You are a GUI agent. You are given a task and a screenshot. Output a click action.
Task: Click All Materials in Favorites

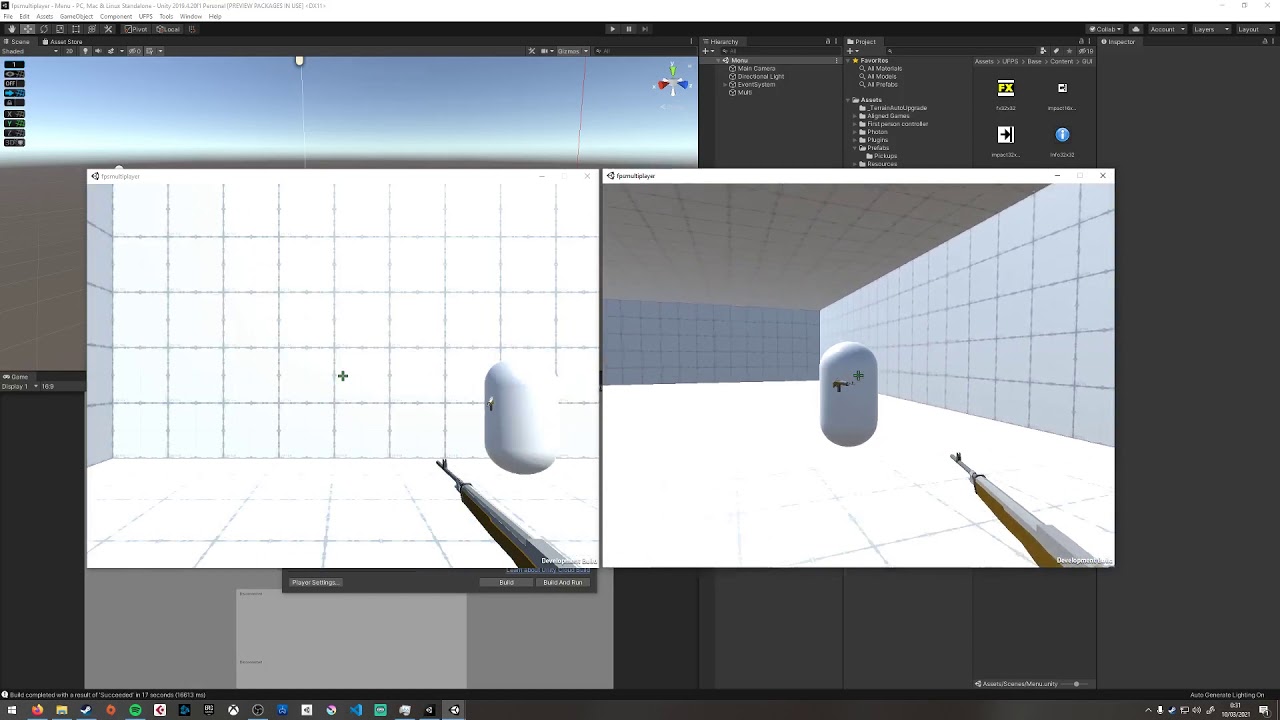pos(884,68)
